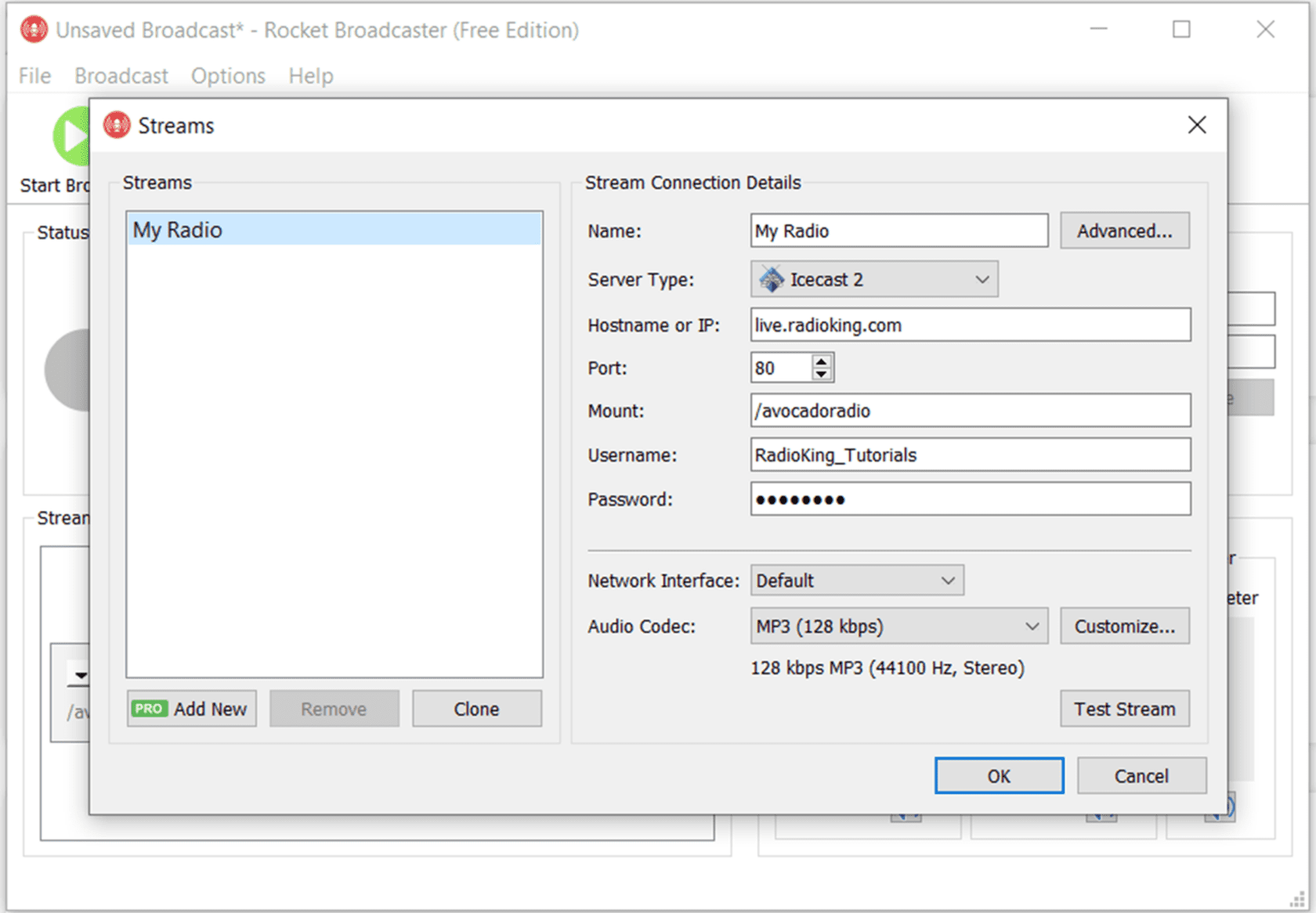This screenshot has height=913, width=1316.
Task: Open the Customize codec dialog
Action: (x=1124, y=626)
